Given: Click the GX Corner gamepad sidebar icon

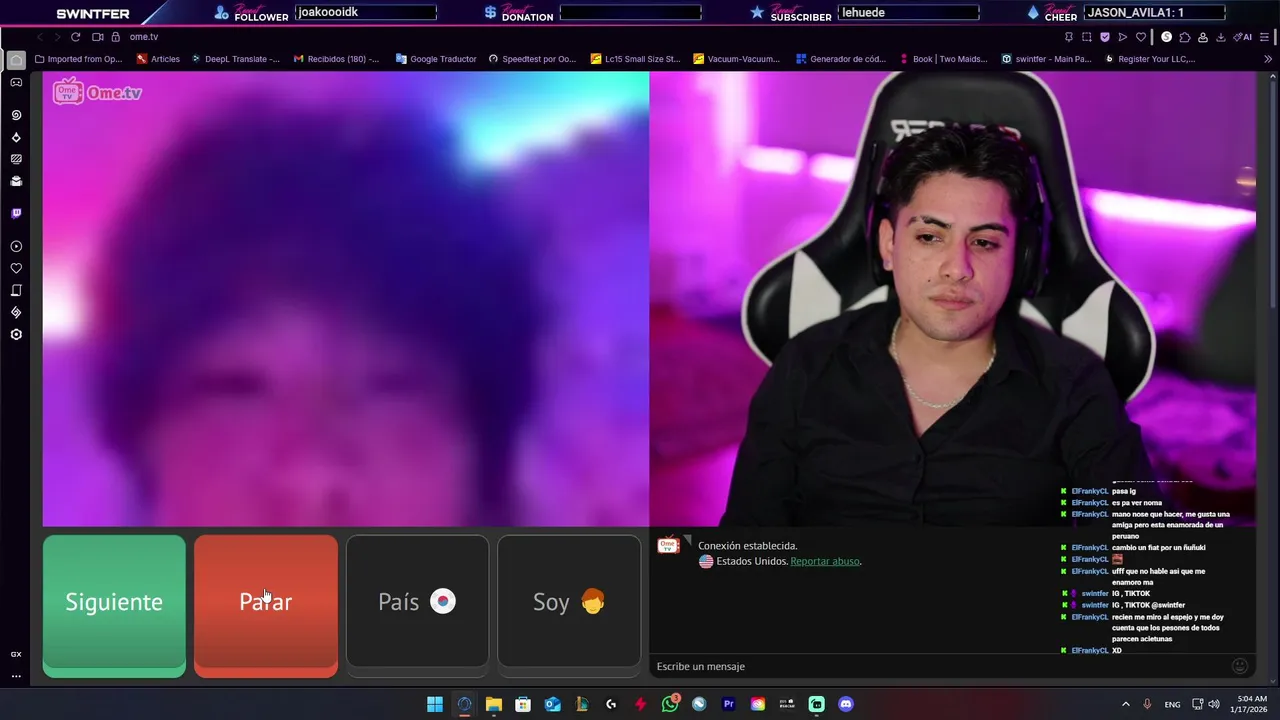Looking at the screenshot, I should point(16,82).
